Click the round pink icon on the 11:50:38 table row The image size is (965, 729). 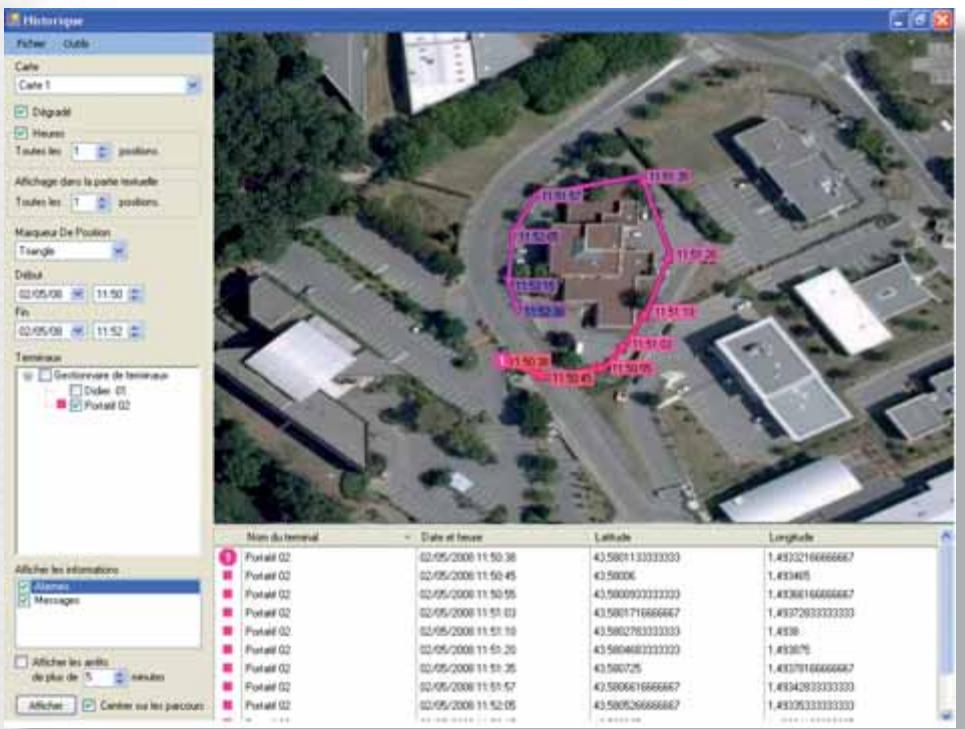coord(228,557)
